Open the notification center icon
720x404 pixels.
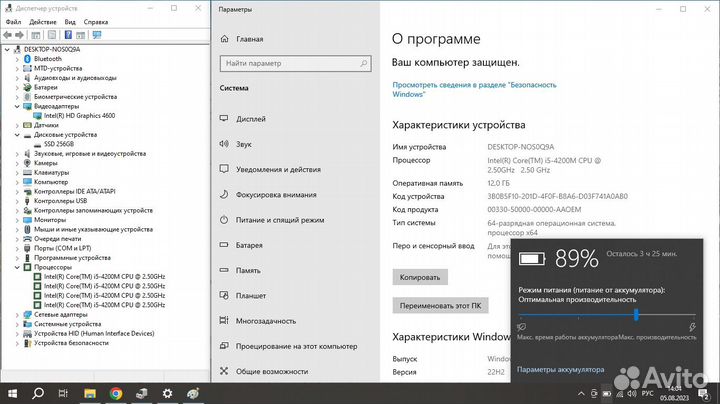pyautogui.click(x=703, y=394)
